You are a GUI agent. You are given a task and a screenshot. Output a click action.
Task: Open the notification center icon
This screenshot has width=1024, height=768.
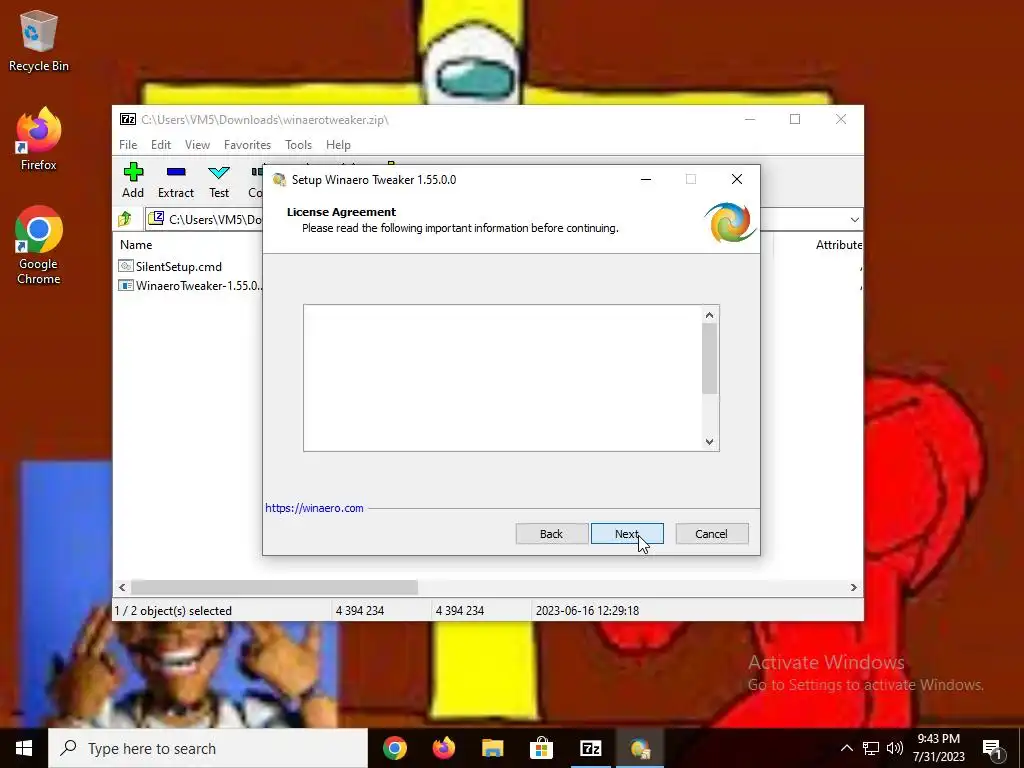click(992, 749)
